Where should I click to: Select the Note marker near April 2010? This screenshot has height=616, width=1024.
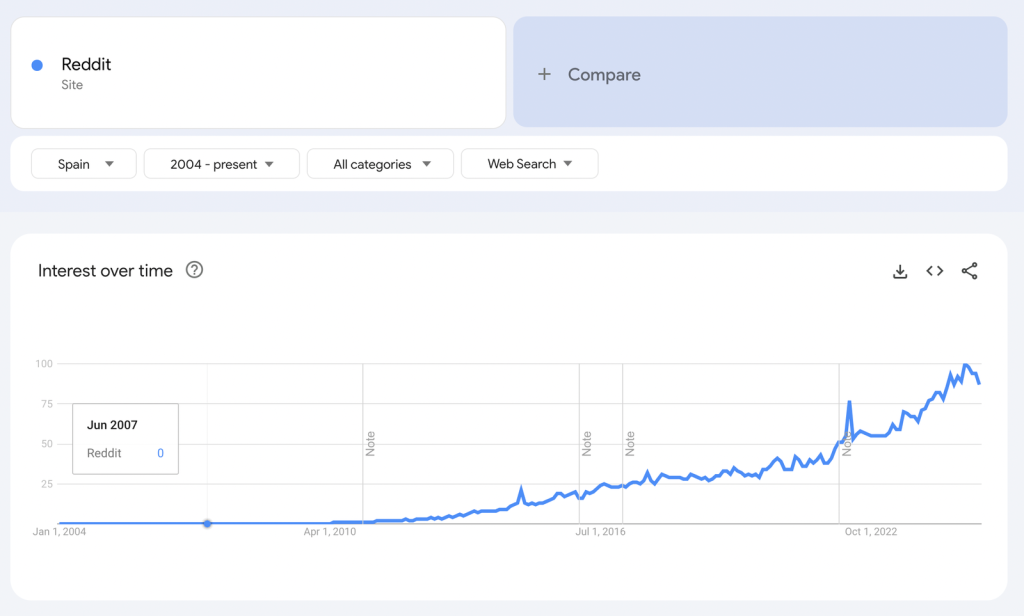tap(370, 443)
